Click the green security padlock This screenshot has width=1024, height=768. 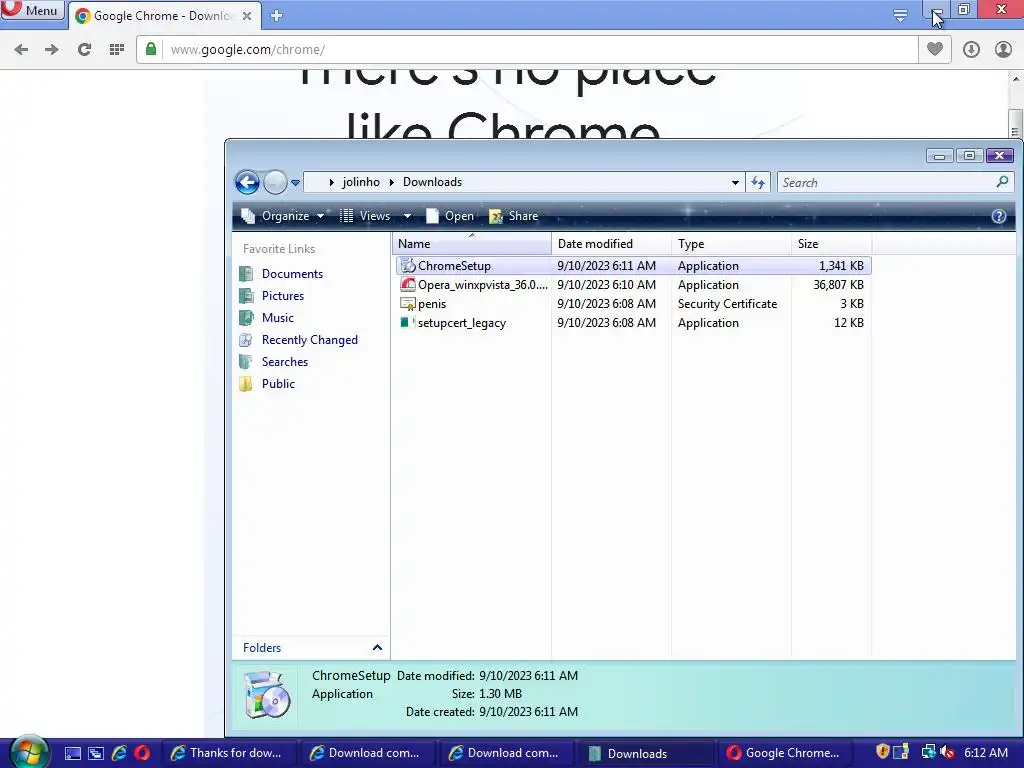[151, 50]
